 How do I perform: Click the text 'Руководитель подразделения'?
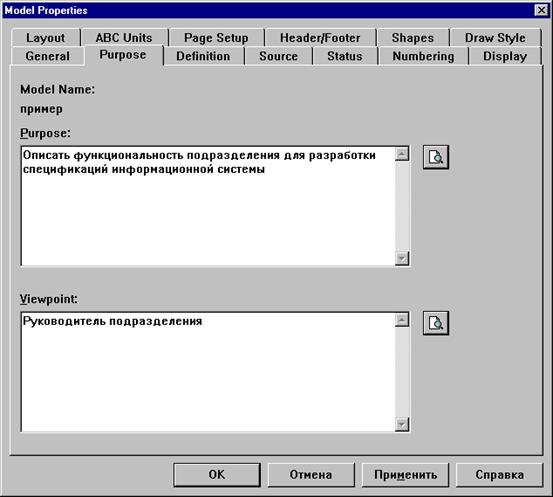(x=113, y=321)
